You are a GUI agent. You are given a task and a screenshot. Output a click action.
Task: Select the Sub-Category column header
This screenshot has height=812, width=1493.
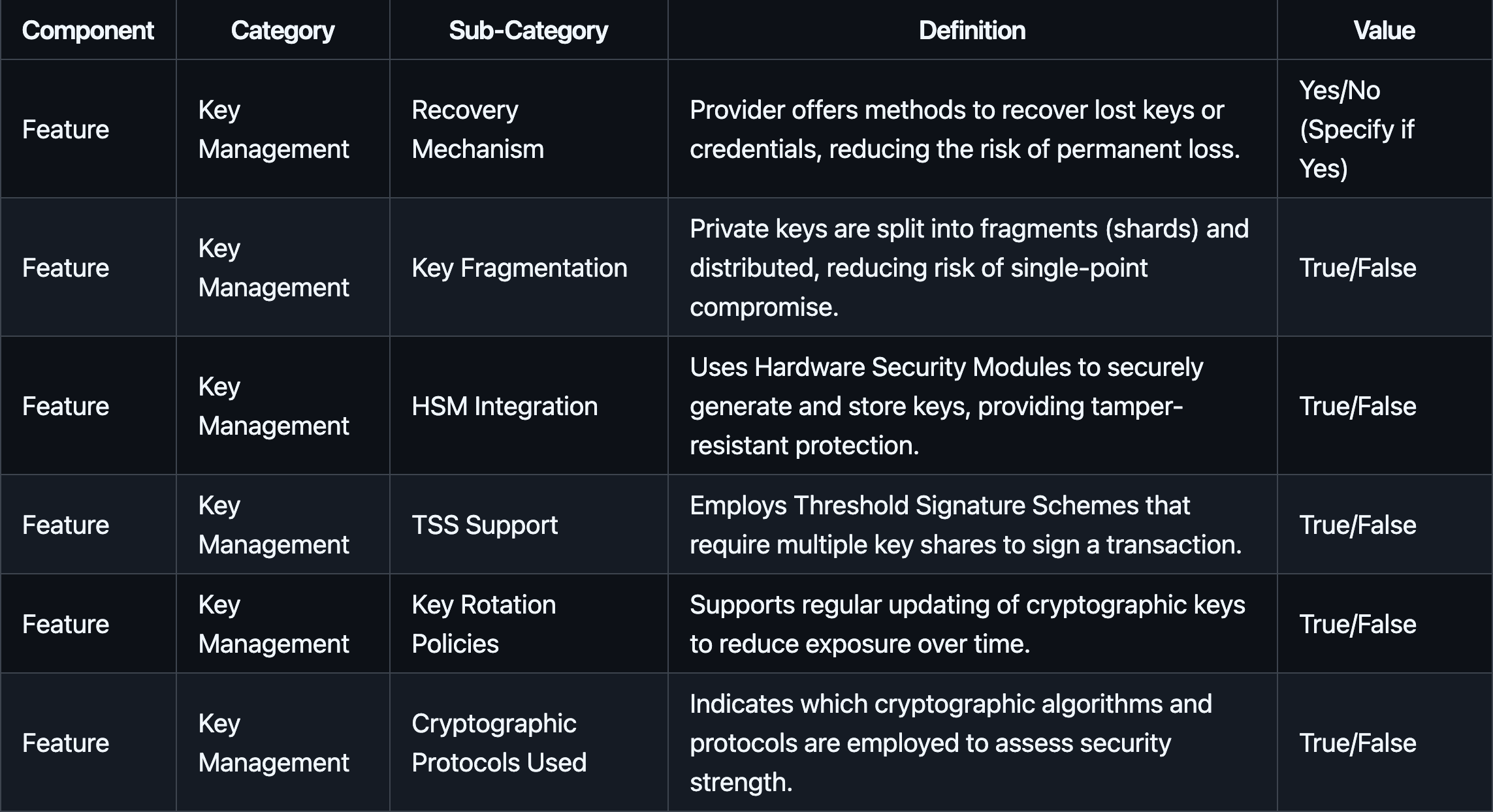(528, 31)
